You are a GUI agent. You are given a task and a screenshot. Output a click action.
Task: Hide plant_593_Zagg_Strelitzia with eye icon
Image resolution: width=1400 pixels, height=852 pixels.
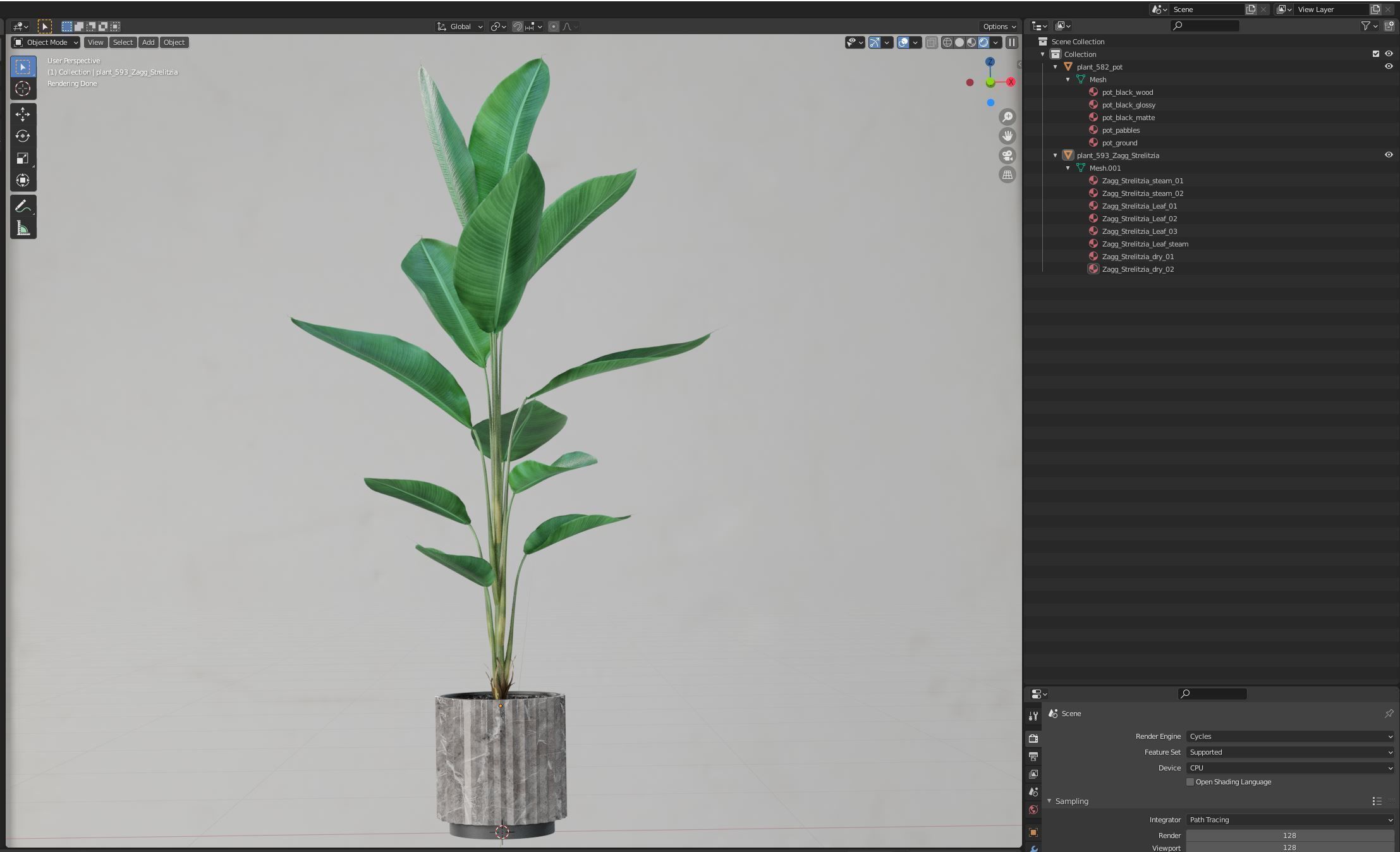(1389, 155)
